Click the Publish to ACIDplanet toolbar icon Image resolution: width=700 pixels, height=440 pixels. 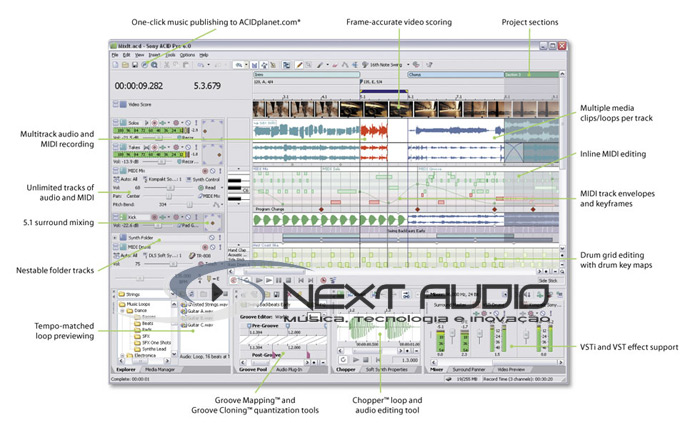coord(145,65)
